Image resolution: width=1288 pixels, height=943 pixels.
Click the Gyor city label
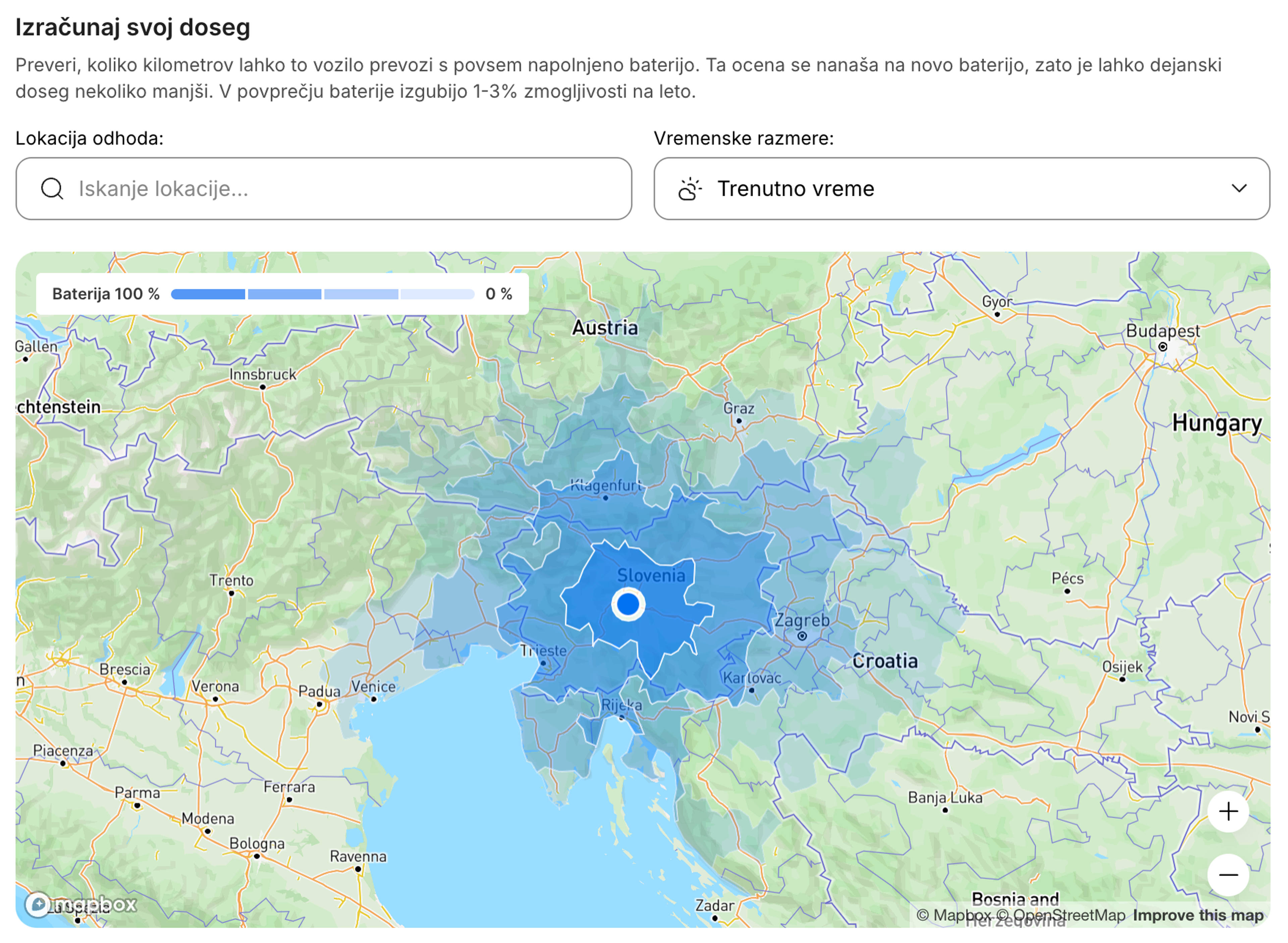point(997,301)
